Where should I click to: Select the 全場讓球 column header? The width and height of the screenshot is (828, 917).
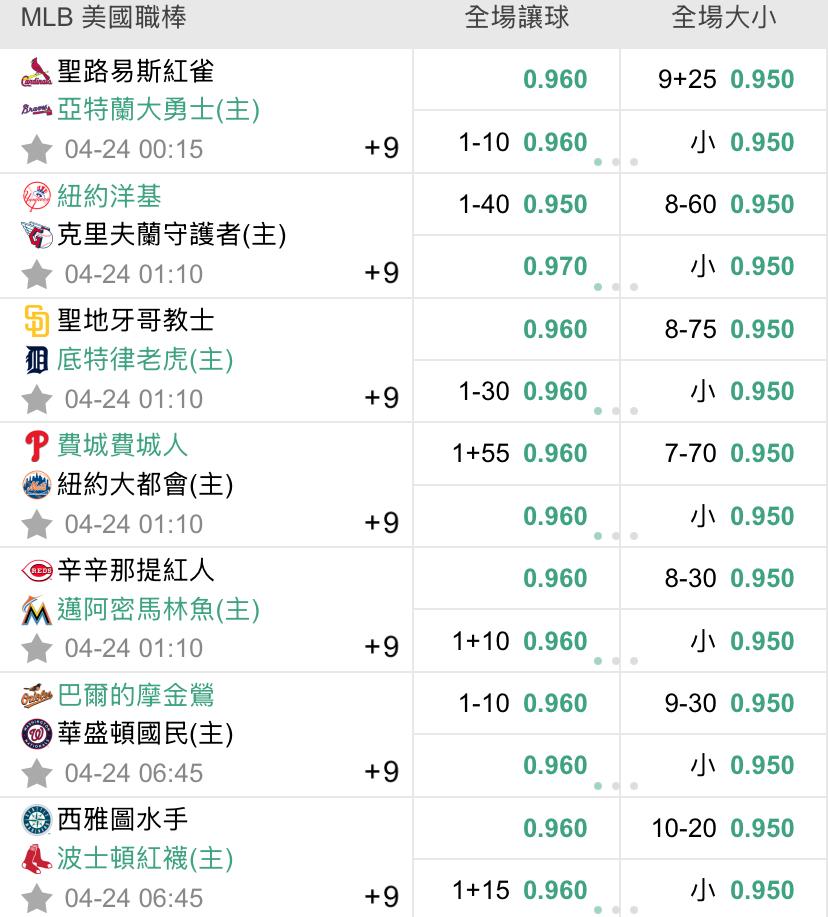516,18
